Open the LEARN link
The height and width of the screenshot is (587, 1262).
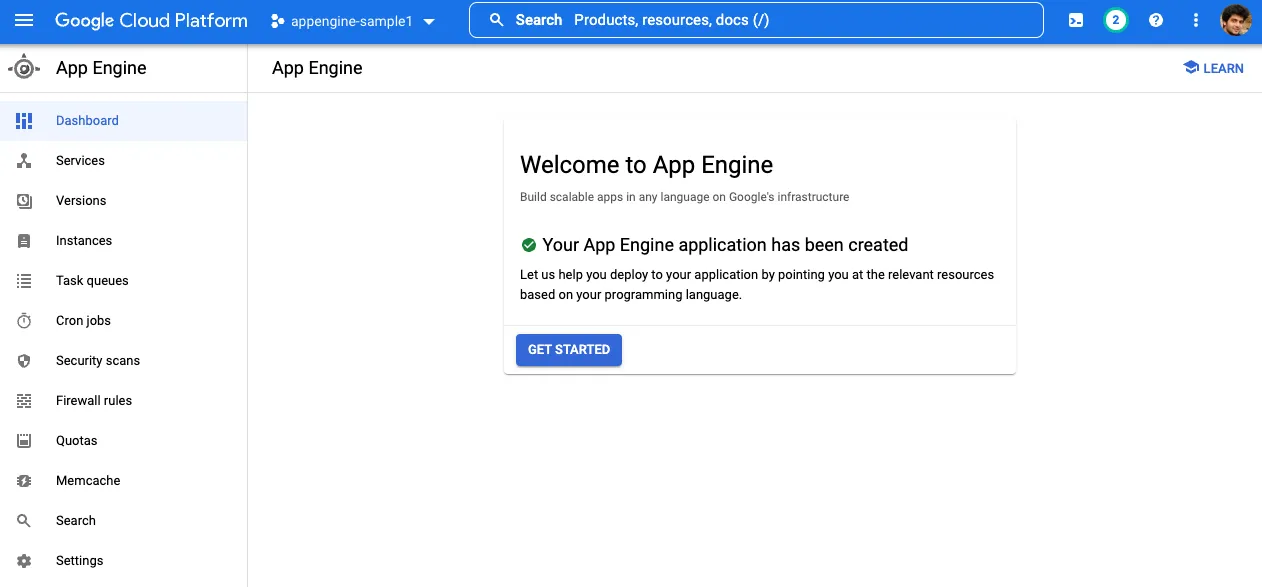[x=1213, y=67]
